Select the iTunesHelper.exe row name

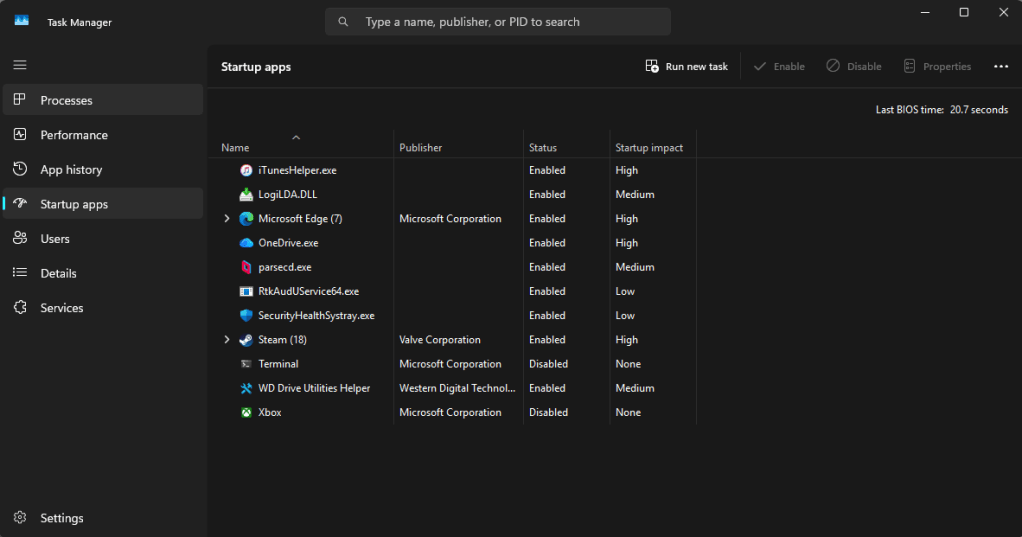[x=297, y=170]
